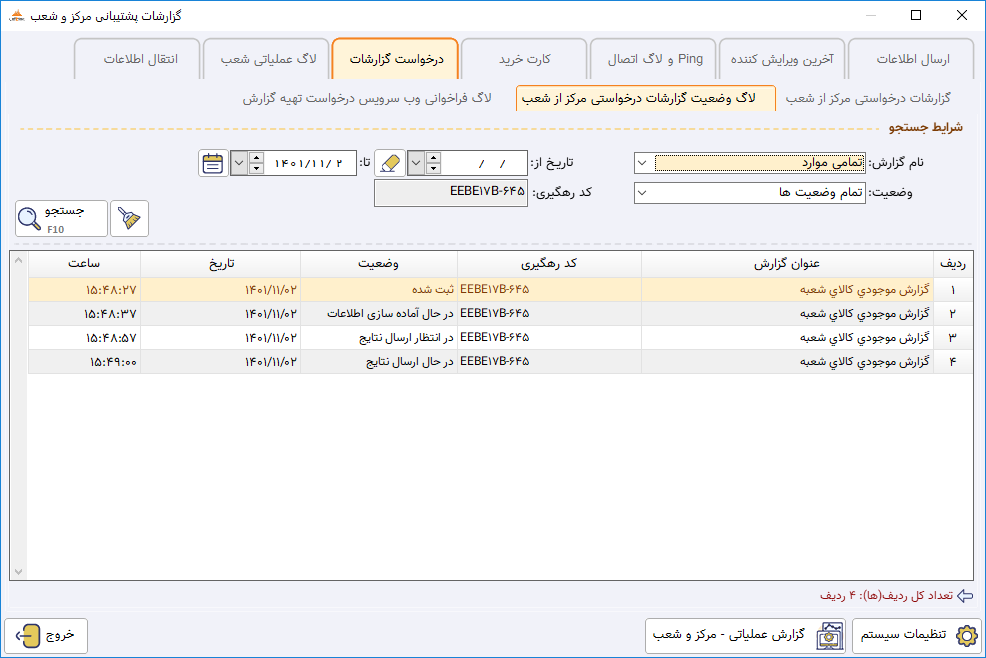Select the 'گزارشات درخواستی مرکز از شعب' sub-tab
Viewport: 986px width, 658px height.
pos(868,98)
